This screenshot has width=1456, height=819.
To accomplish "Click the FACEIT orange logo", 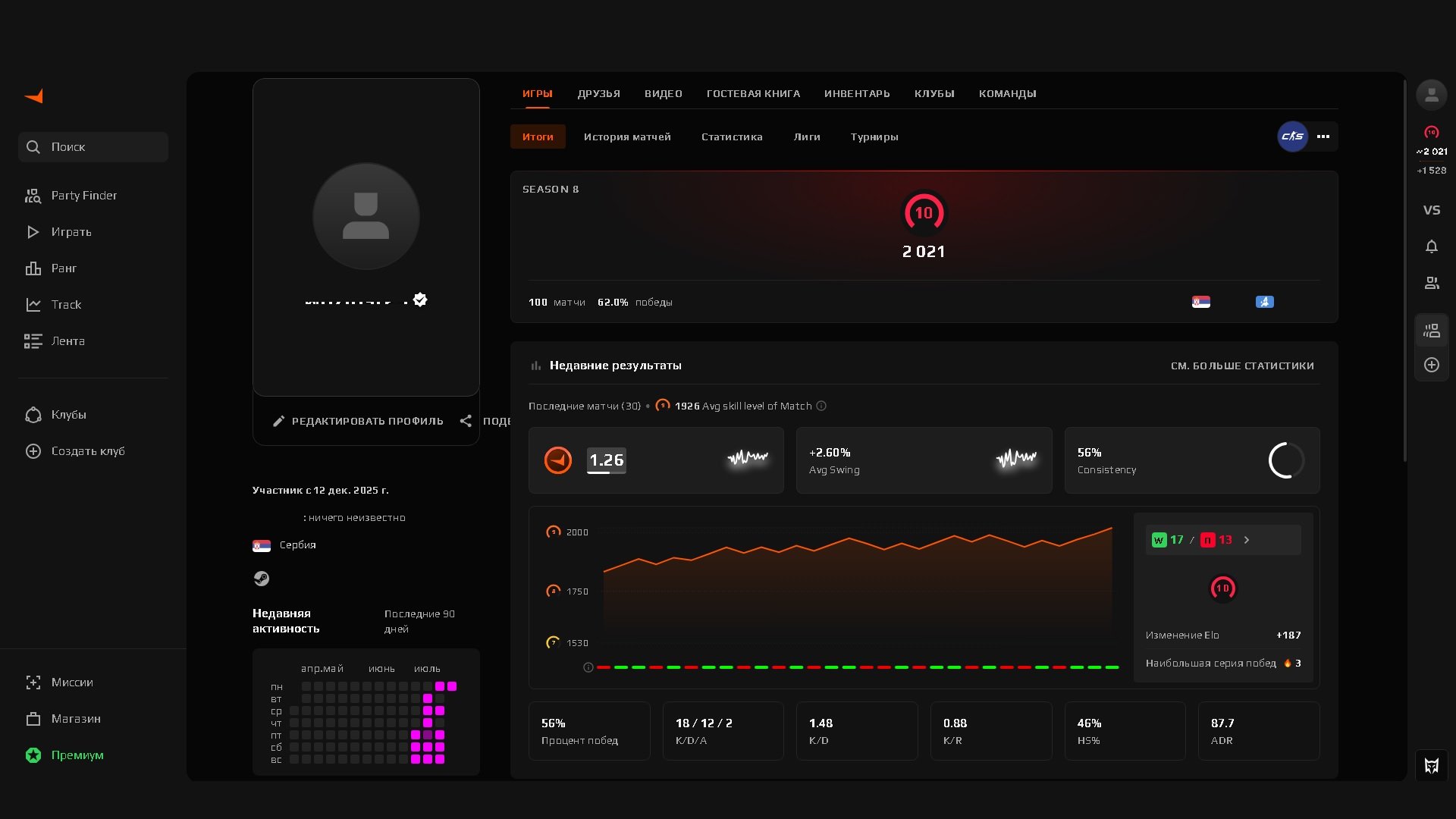I will tap(33, 96).
